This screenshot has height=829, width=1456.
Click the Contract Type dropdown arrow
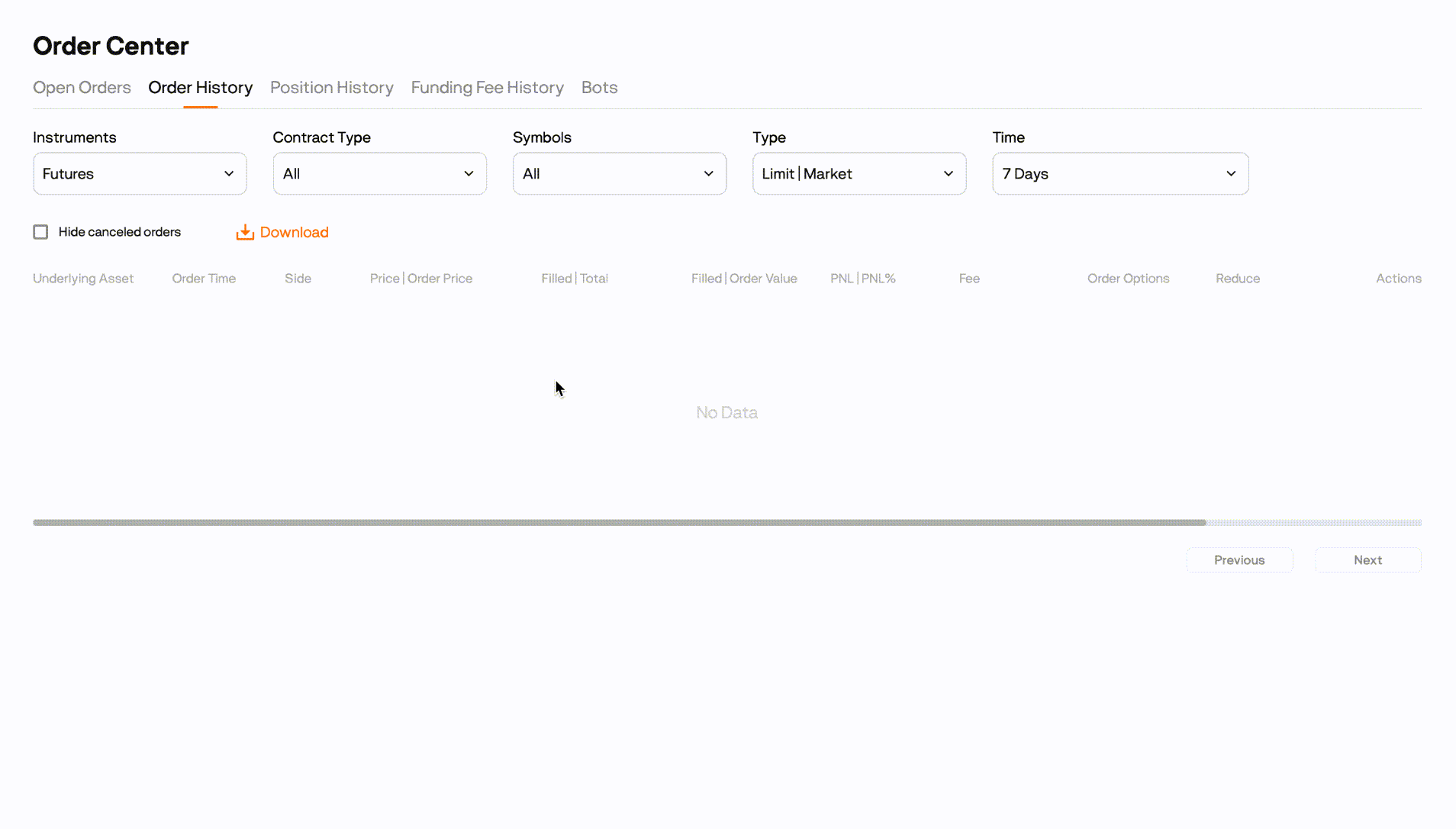[x=469, y=173]
